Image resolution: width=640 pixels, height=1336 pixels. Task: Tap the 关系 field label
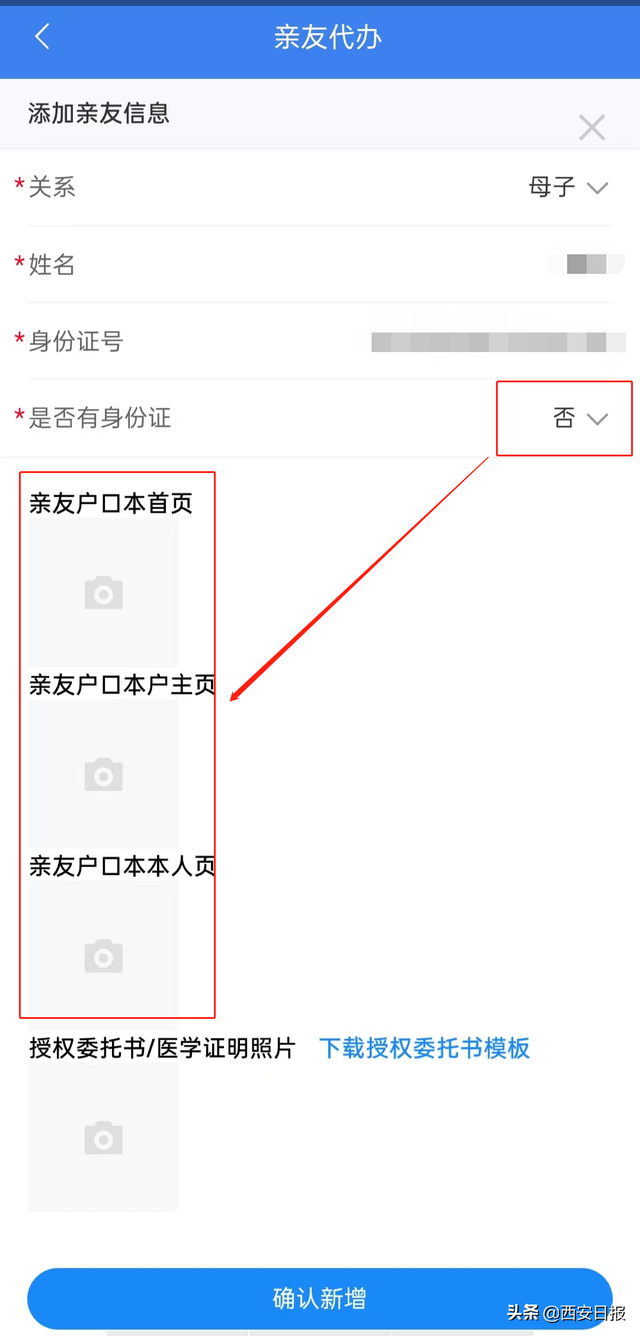coord(52,187)
